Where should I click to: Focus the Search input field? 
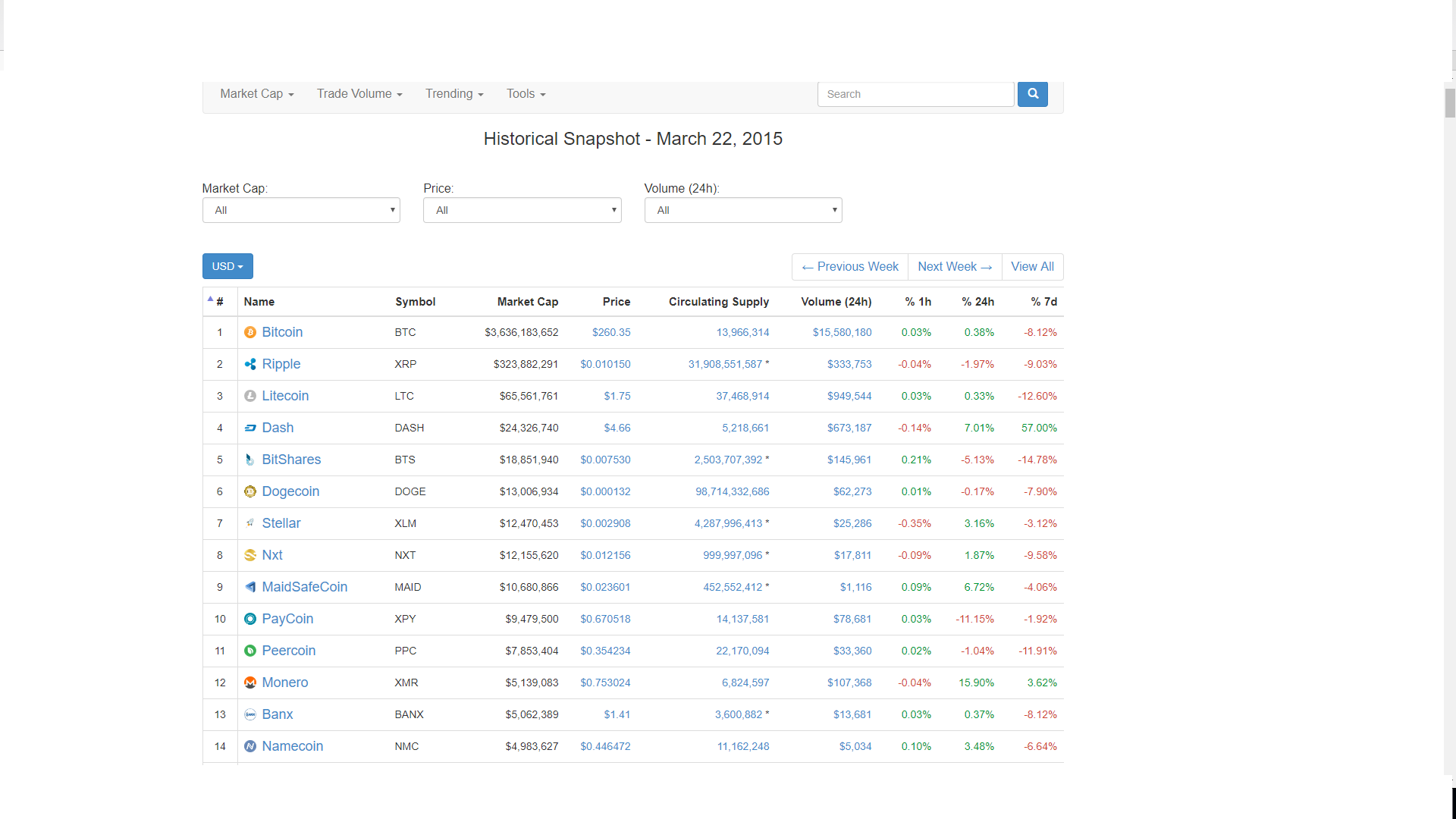coord(915,94)
